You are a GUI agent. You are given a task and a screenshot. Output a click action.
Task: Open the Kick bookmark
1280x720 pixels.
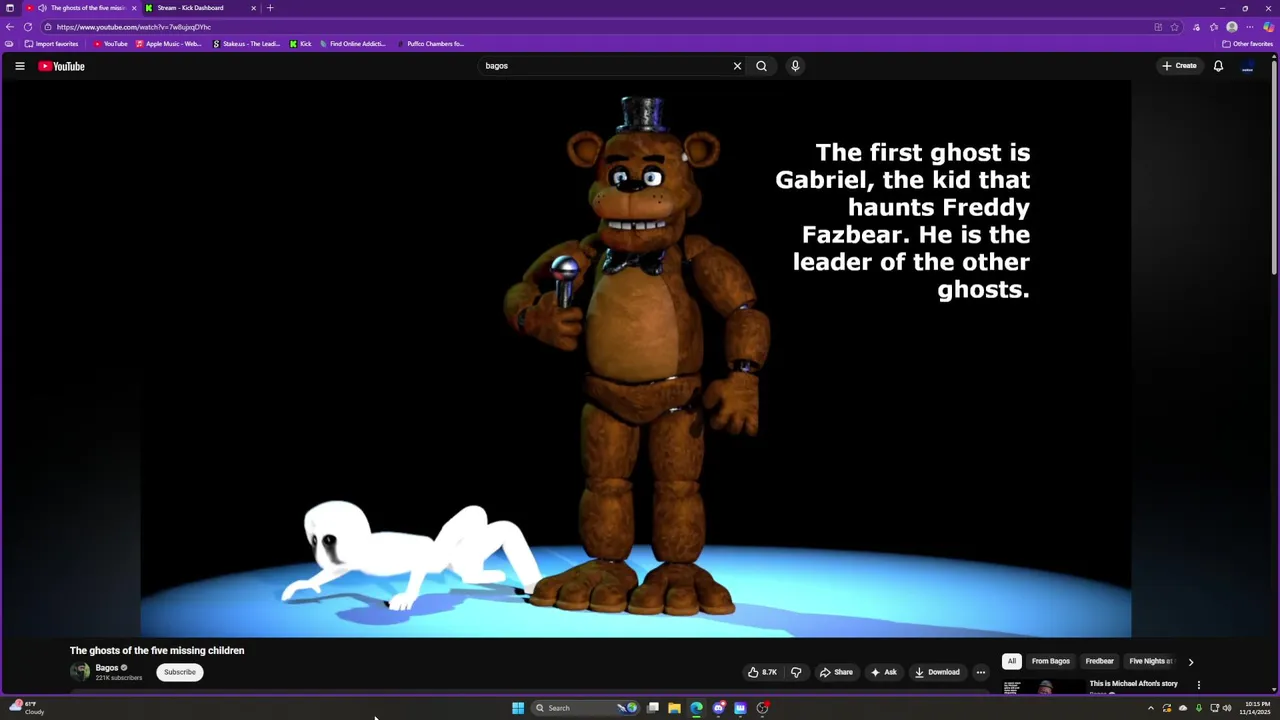pos(301,44)
